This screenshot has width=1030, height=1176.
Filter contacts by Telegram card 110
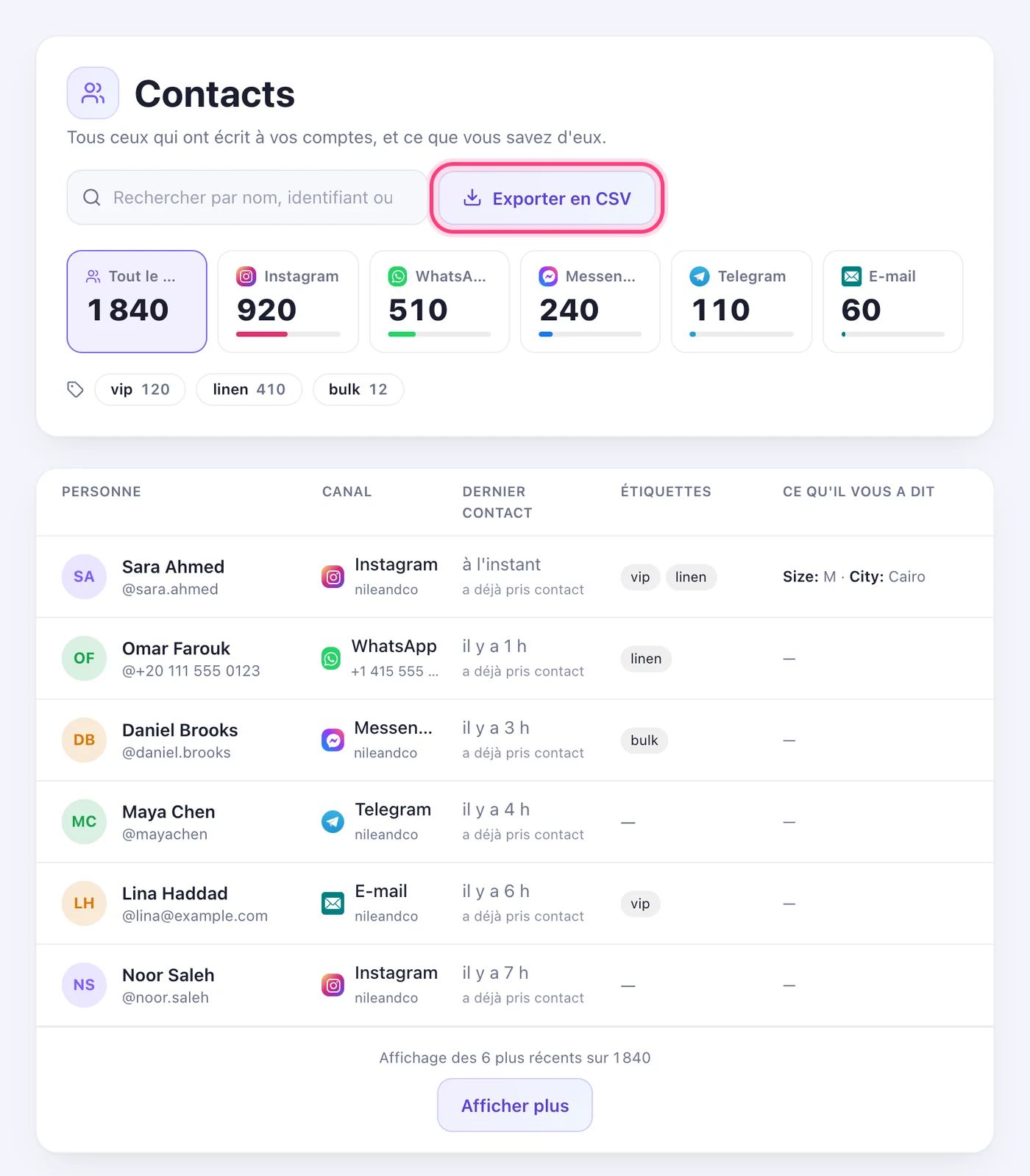[742, 302]
